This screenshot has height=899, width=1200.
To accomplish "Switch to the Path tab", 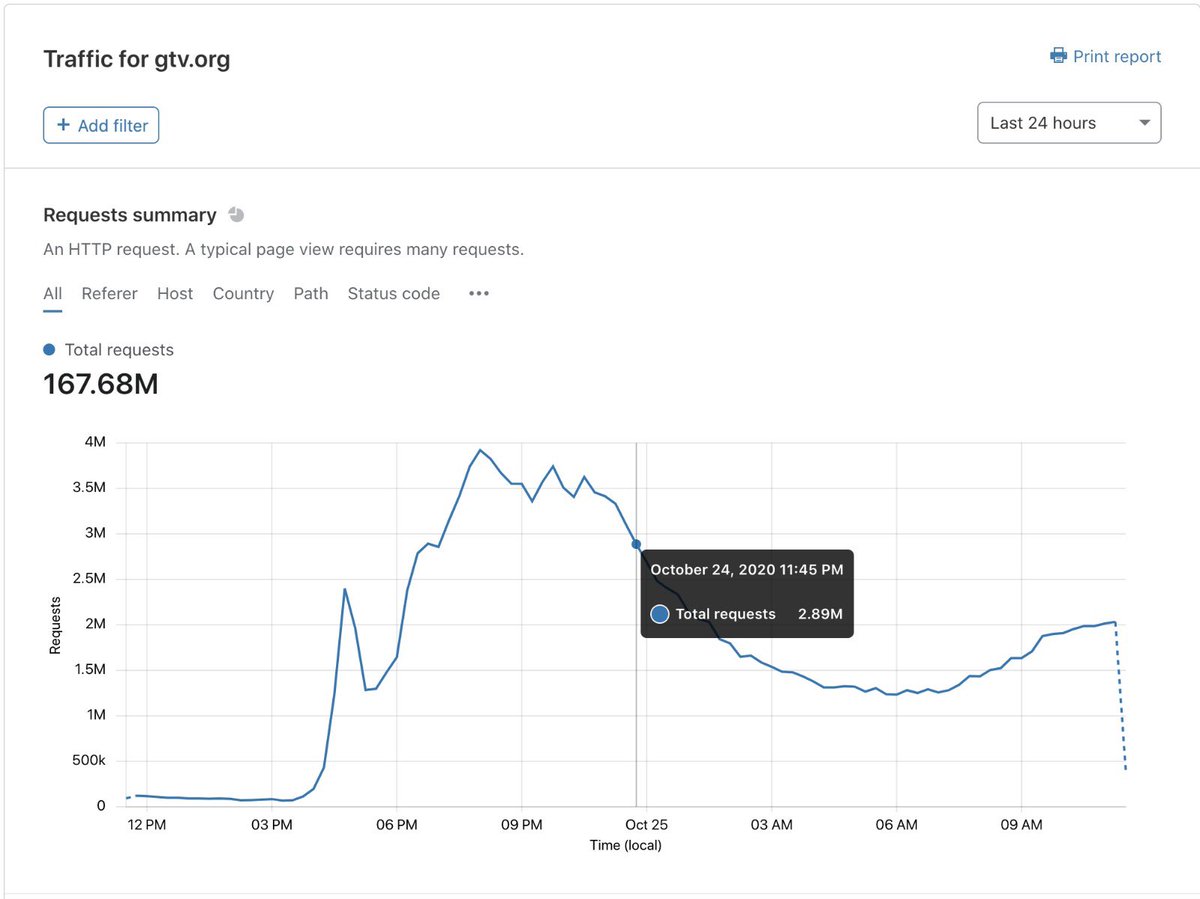I will 311,294.
